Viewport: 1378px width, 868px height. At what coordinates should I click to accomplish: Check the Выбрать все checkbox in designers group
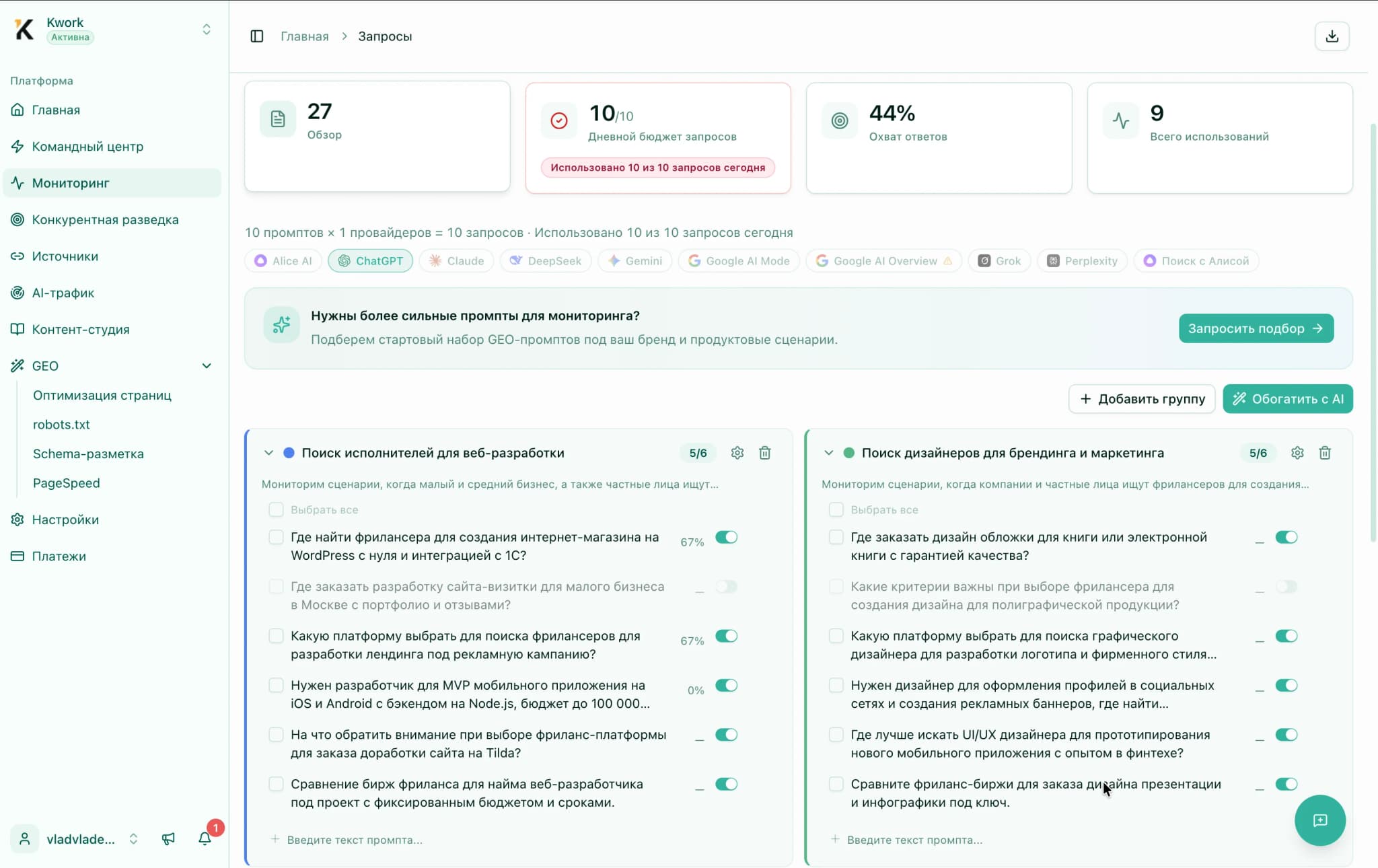pos(836,509)
